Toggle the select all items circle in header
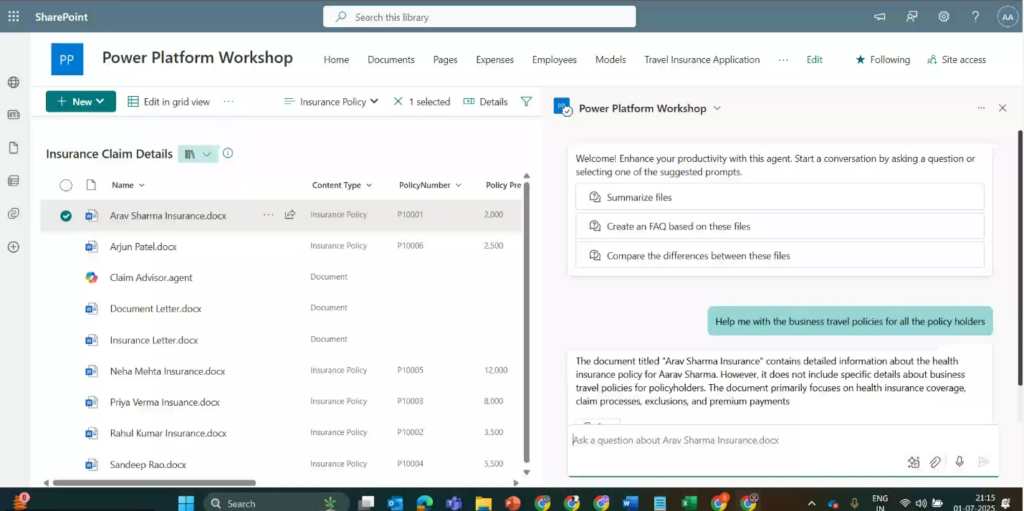The width and height of the screenshot is (1024, 511). point(66,185)
